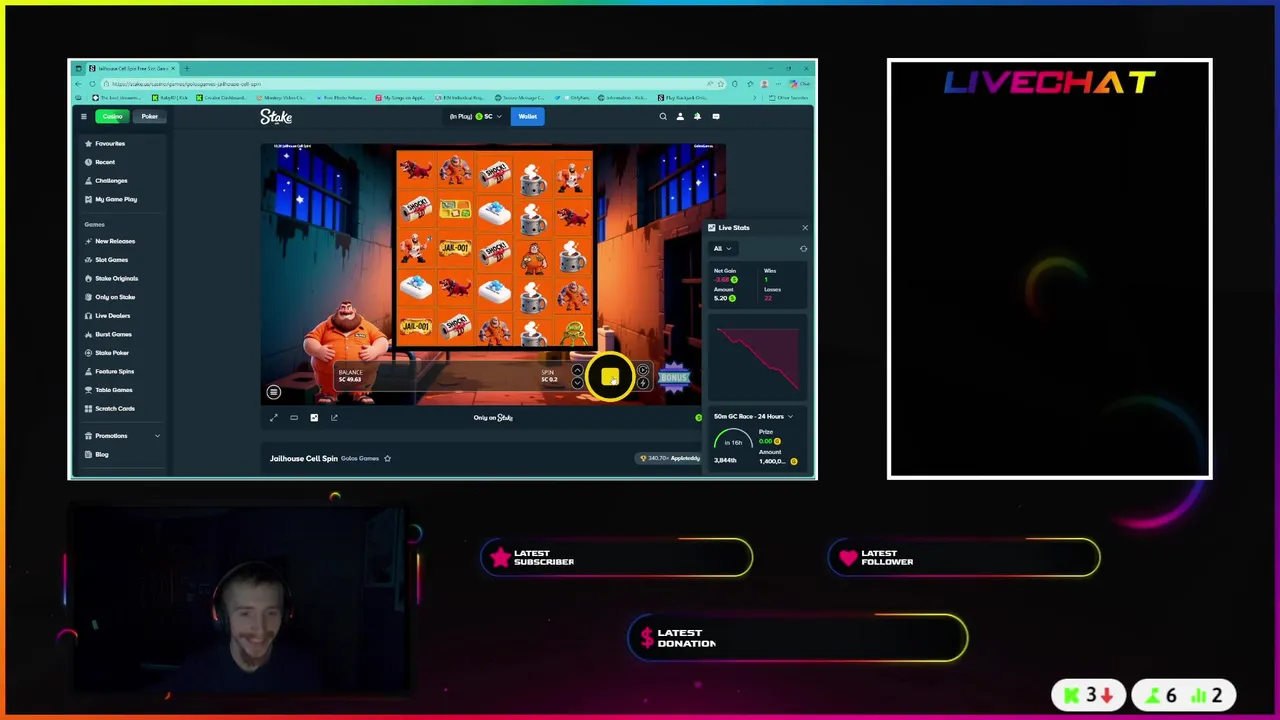Switch to the Casino tab
The image size is (1280, 720).
coord(112,117)
